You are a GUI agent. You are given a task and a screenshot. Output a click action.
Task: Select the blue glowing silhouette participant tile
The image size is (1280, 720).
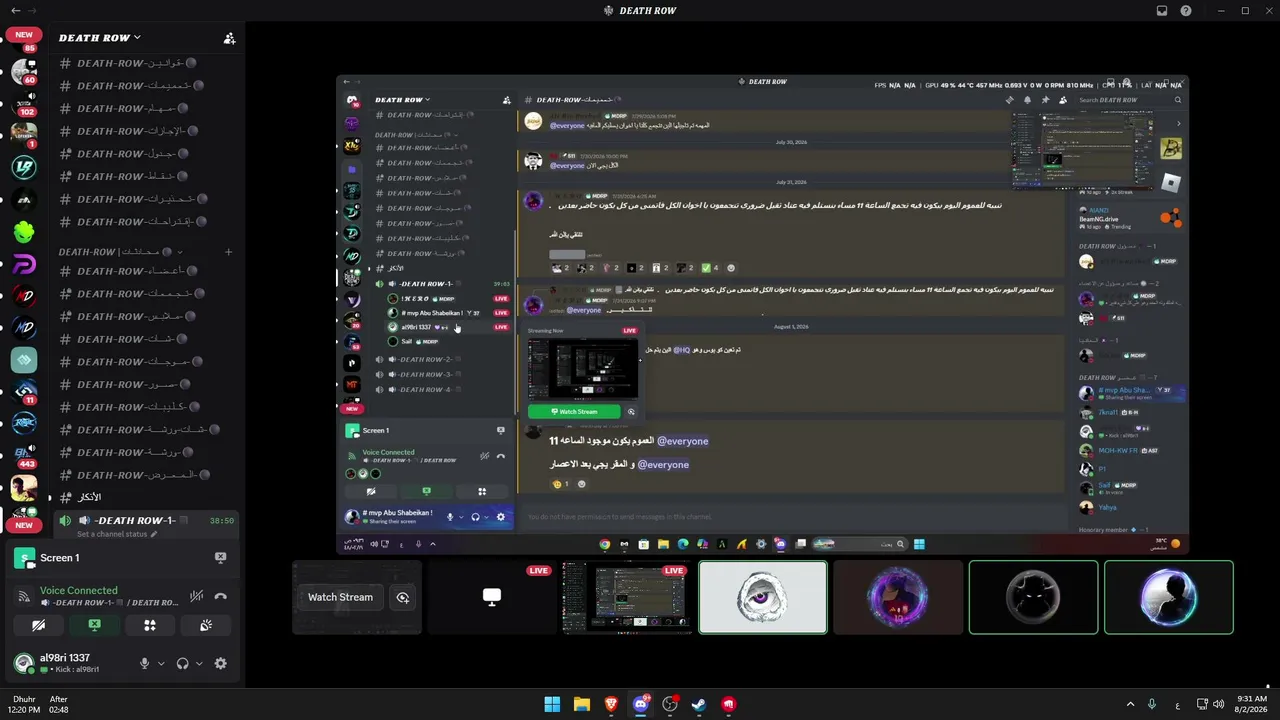[1168, 598]
